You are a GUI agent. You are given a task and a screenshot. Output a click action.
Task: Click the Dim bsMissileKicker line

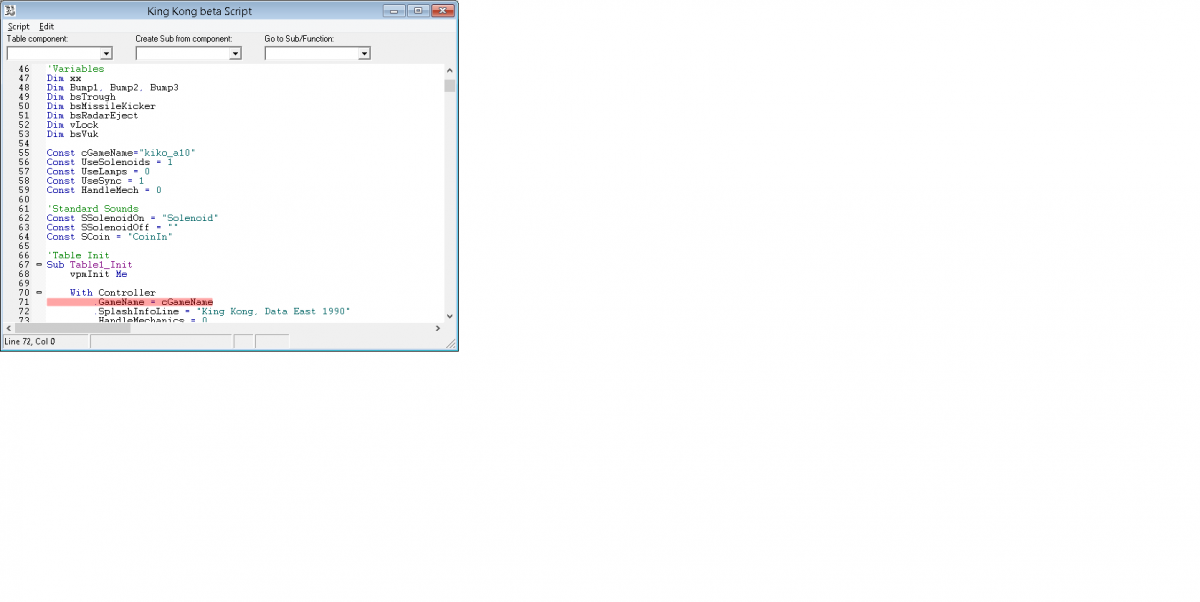(x=100, y=106)
